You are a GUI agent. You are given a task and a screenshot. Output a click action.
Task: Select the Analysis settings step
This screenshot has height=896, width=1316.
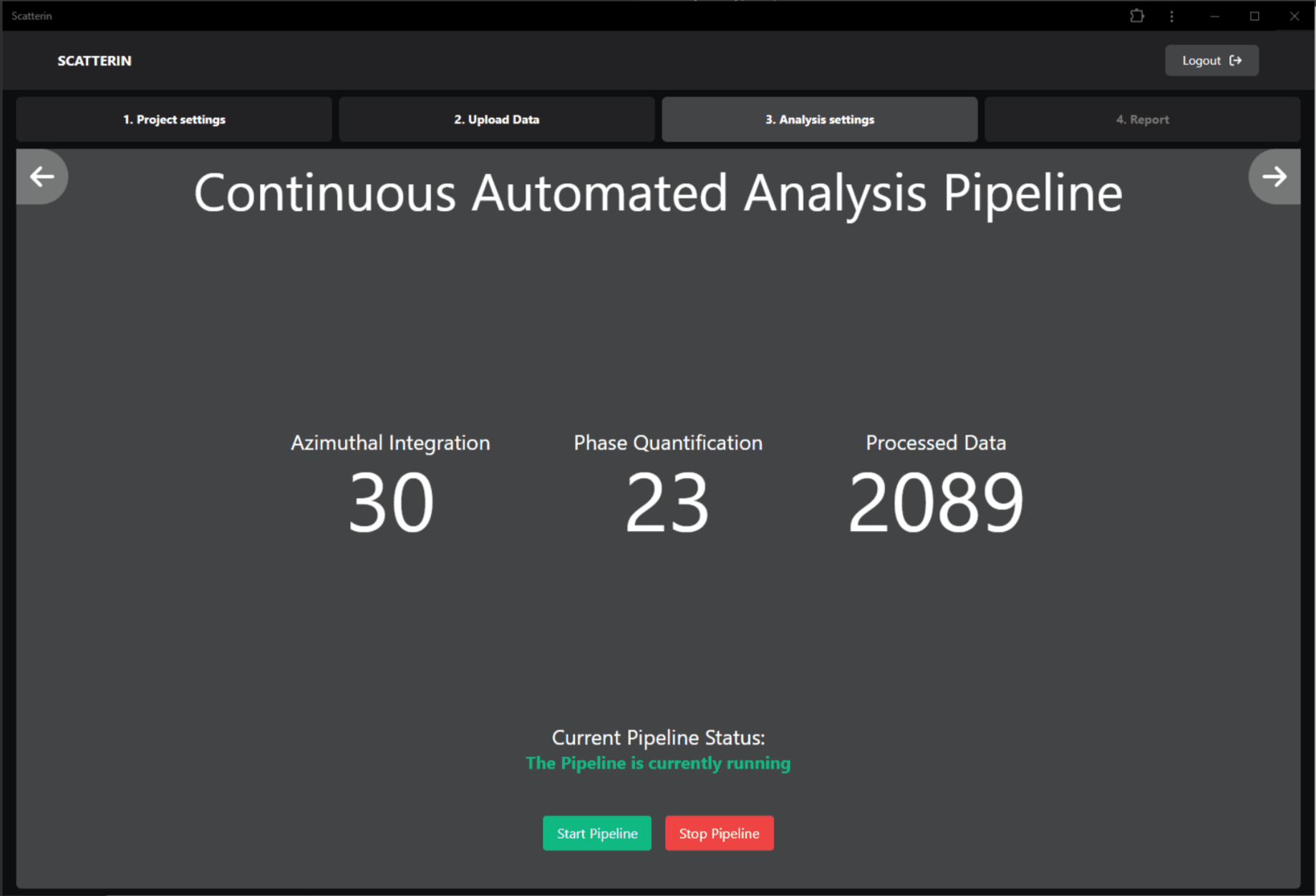tap(819, 119)
